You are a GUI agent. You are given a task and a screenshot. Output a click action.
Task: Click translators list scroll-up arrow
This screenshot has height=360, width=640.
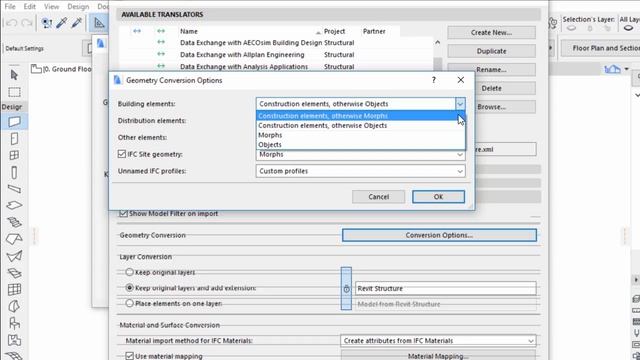tap(438, 42)
